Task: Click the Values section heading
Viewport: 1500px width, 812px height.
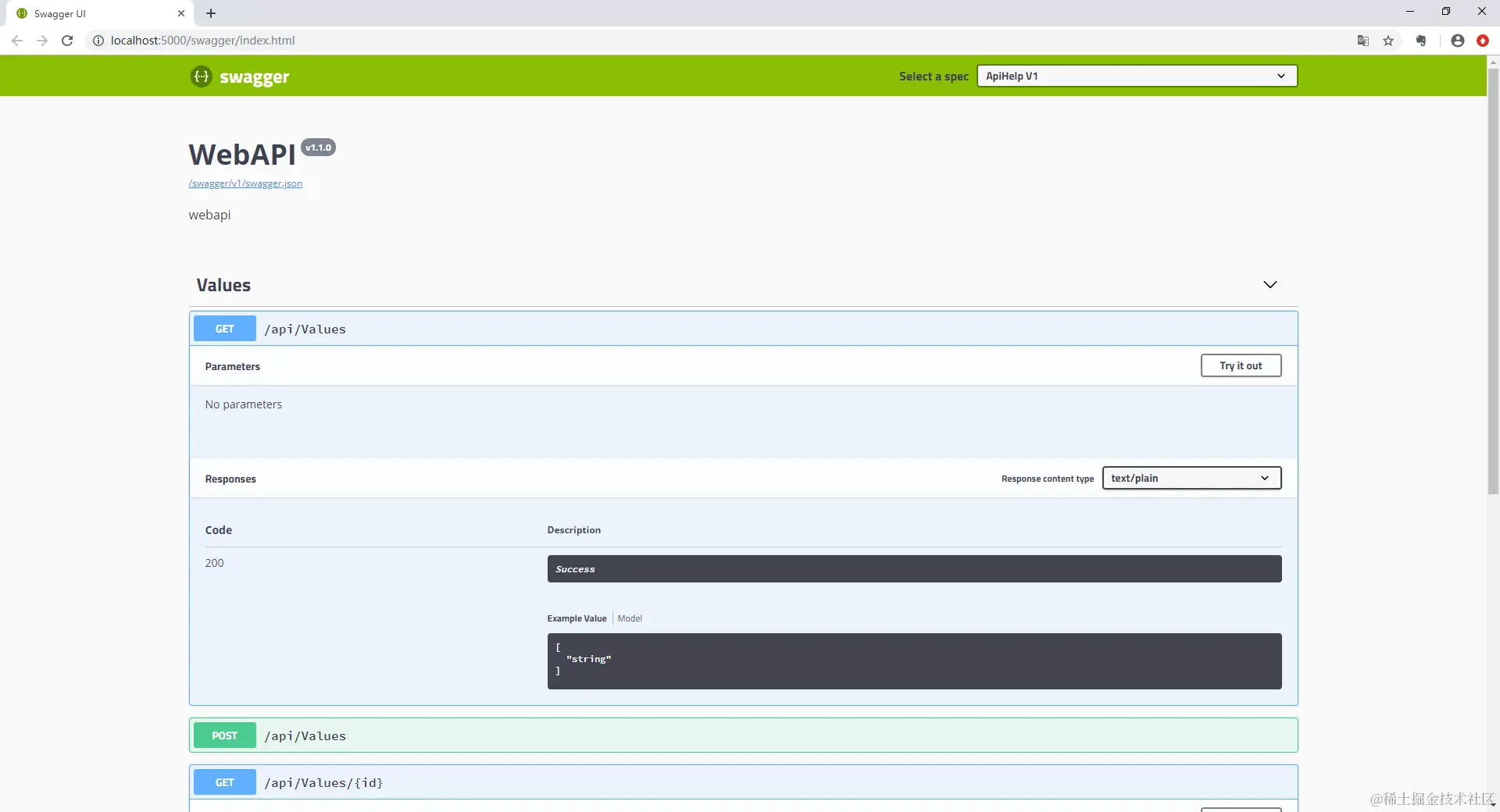Action: [x=223, y=285]
